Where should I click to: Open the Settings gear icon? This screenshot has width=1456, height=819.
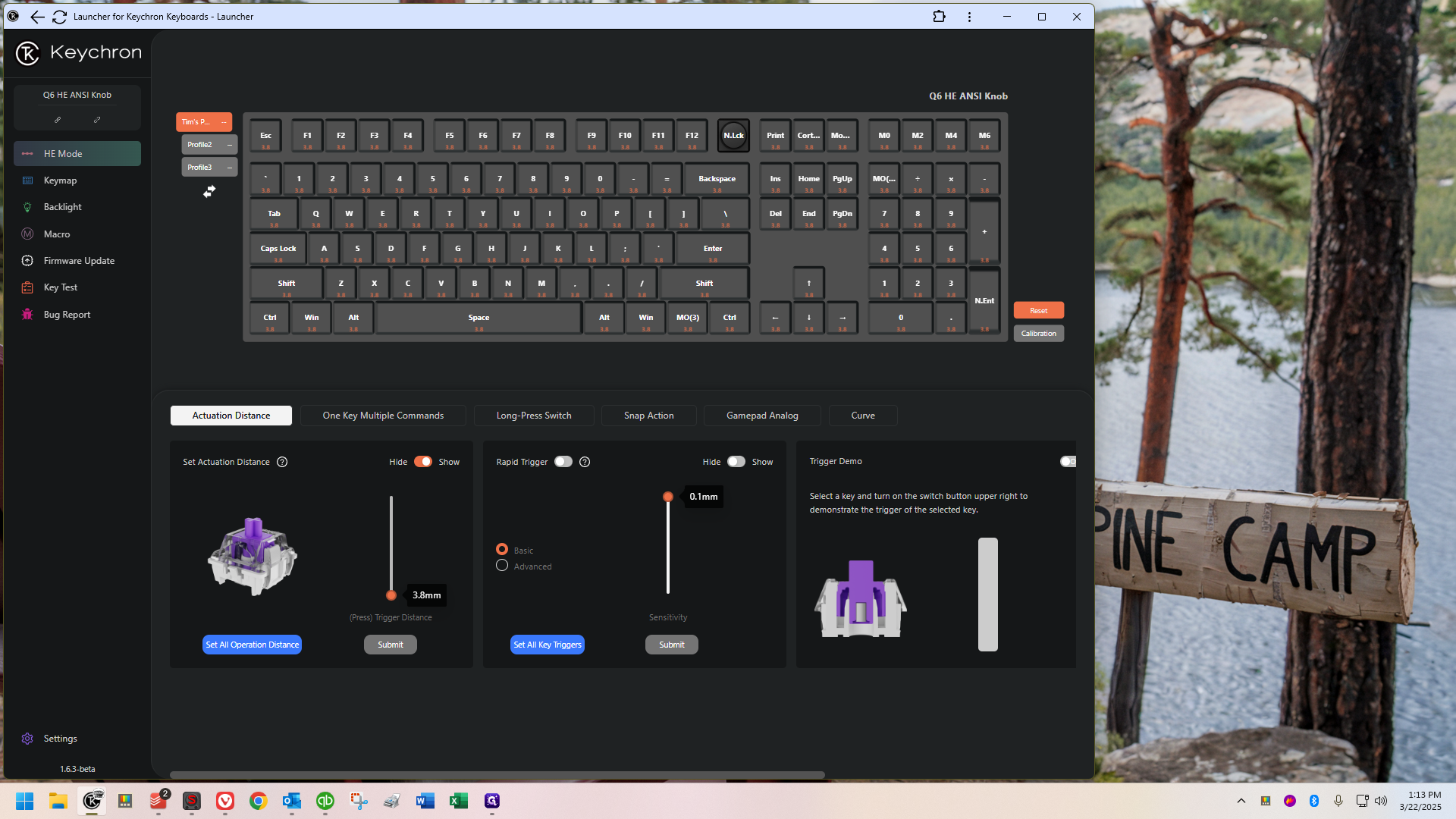(x=28, y=739)
